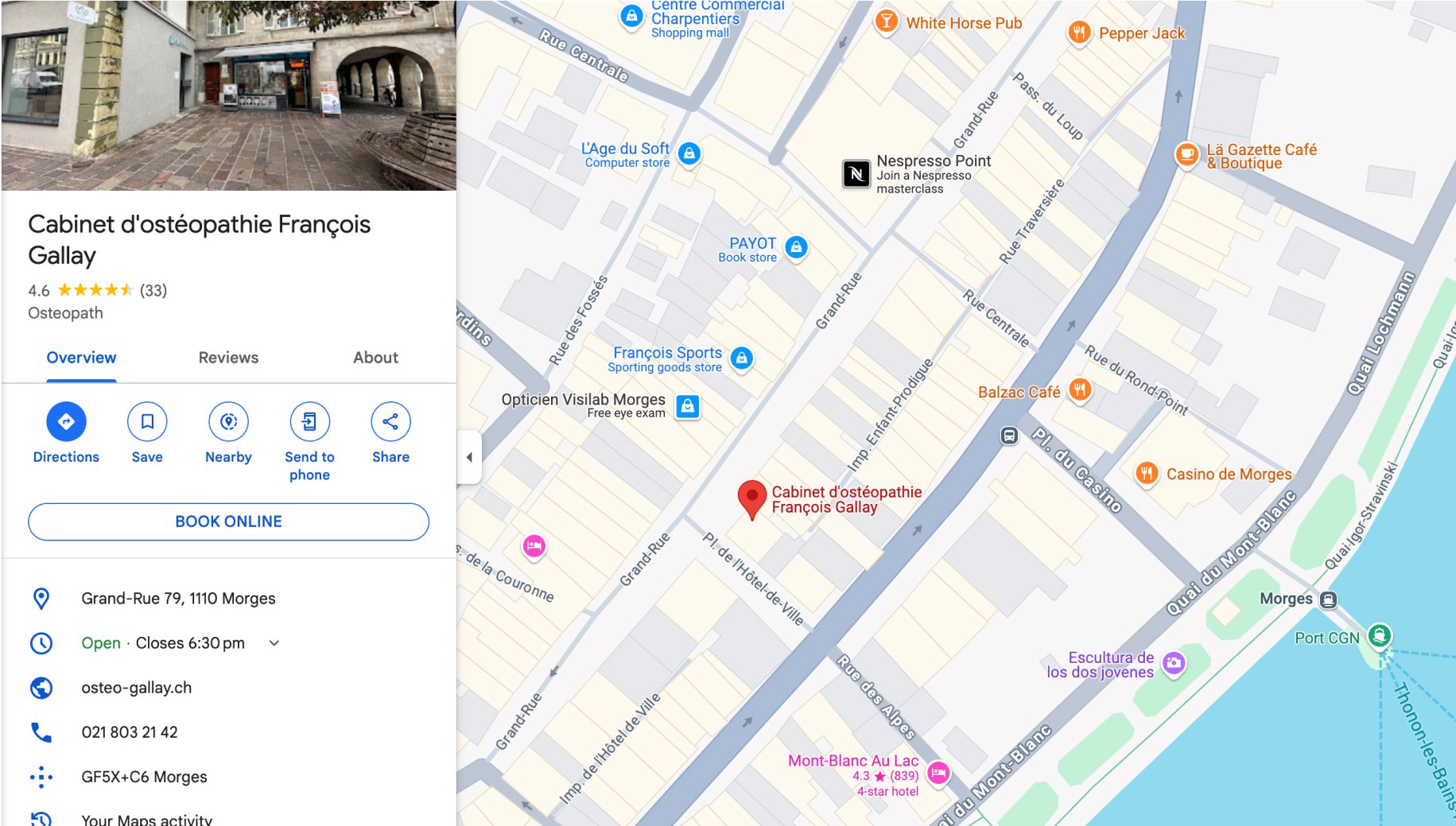This screenshot has width=1456, height=826.
Task: Click Your Maps activity entry
Action: tap(146, 820)
